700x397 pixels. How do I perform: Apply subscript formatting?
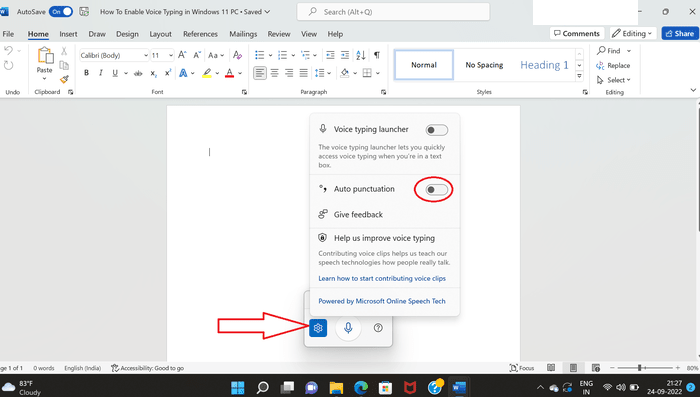point(153,73)
